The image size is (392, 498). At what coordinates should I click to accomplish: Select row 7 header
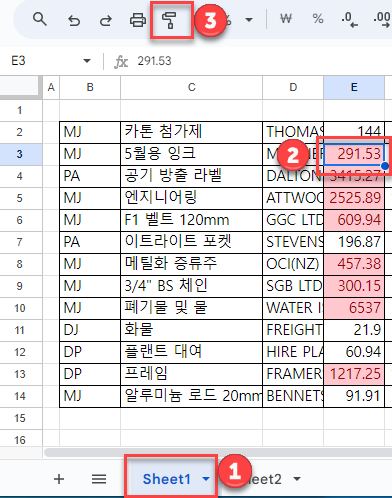(20, 242)
